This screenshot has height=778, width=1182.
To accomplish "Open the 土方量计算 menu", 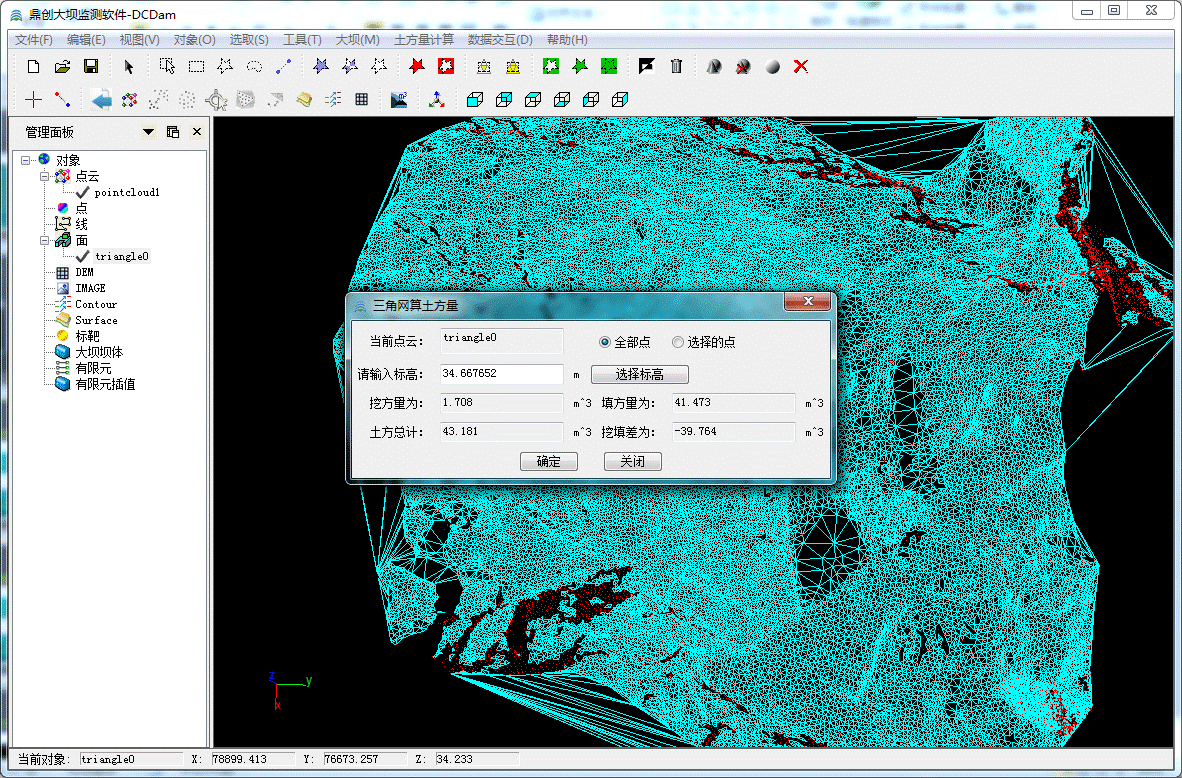I will pyautogui.click(x=424, y=40).
